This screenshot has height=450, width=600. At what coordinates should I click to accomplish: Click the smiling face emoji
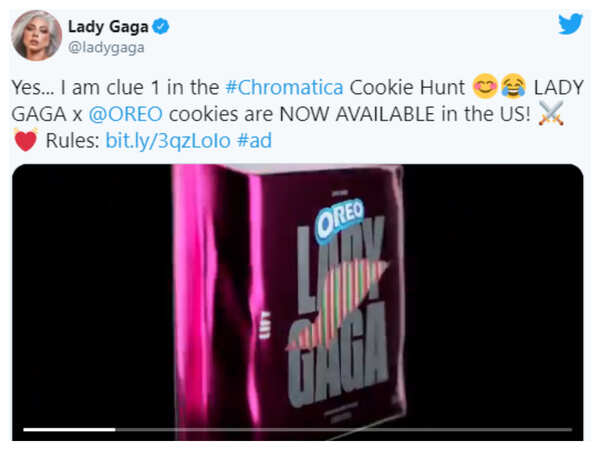click(485, 88)
